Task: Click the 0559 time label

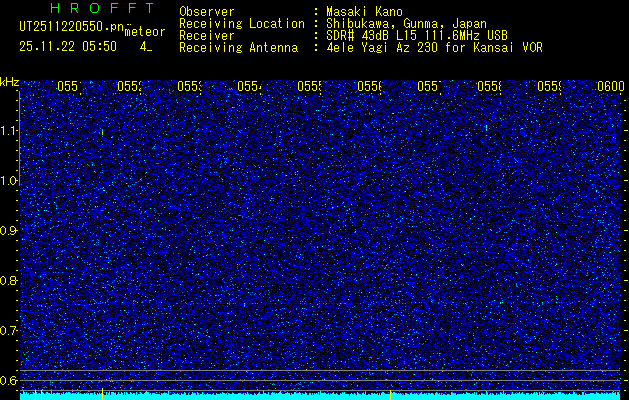Action: tap(549, 86)
